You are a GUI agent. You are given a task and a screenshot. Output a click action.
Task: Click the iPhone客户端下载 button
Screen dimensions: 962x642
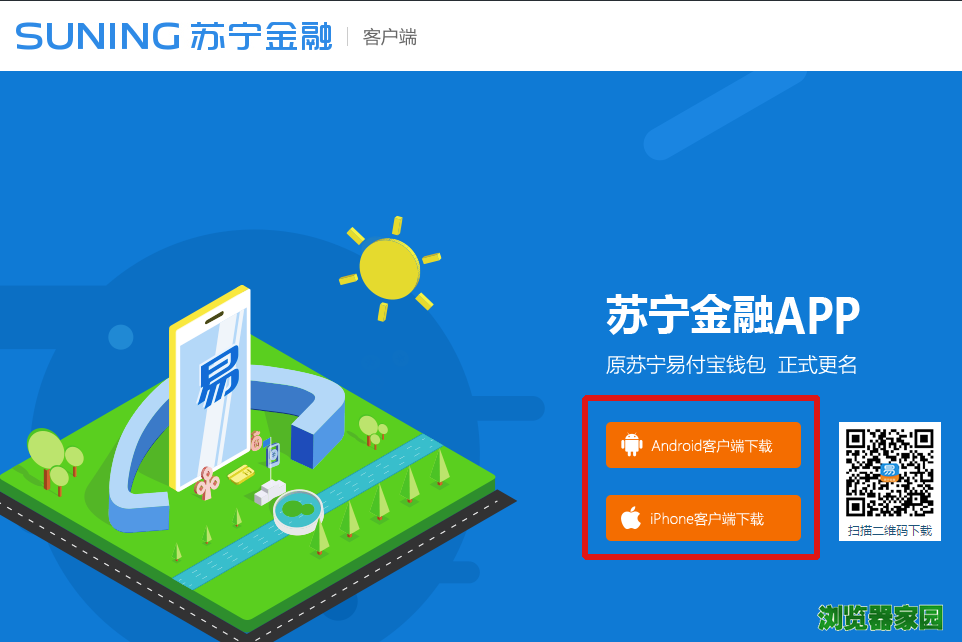tap(703, 518)
